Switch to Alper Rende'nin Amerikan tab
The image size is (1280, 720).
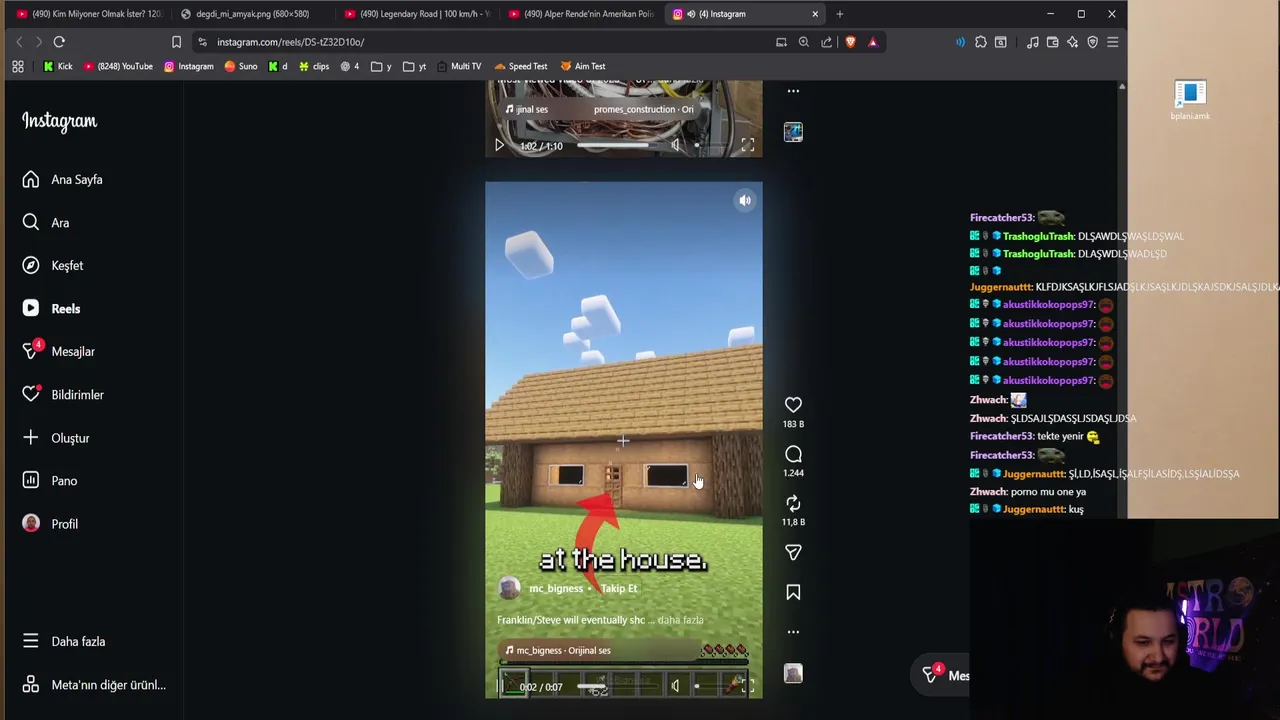point(580,14)
